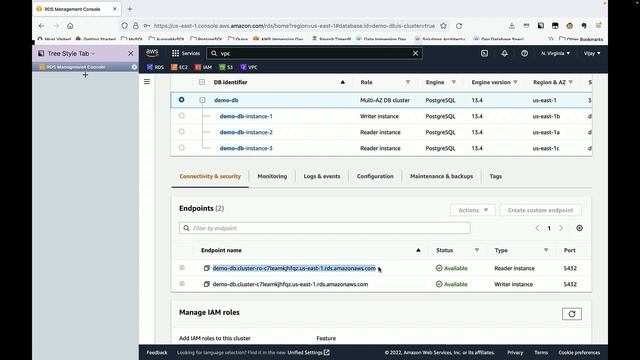Open endpoints table settings gear
The height and width of the screenshot is (360, 640).
[579, 228]
